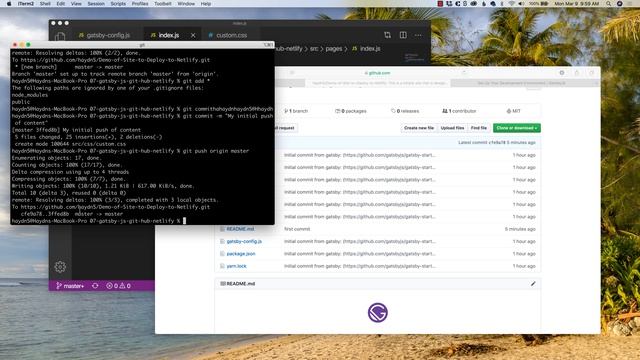Open the Manage gear in VS Code

60,267
